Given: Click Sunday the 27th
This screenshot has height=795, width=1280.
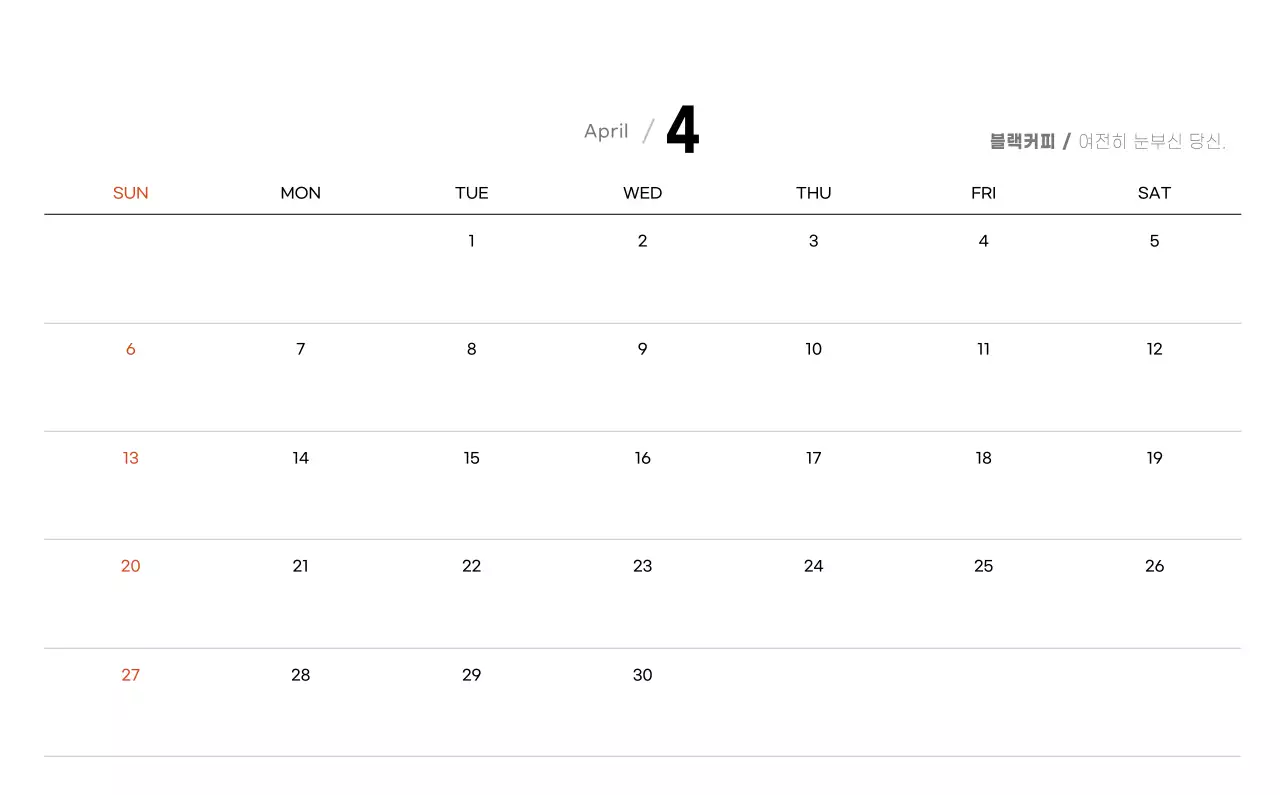Looking at the screenshot, I should [130, 675].
